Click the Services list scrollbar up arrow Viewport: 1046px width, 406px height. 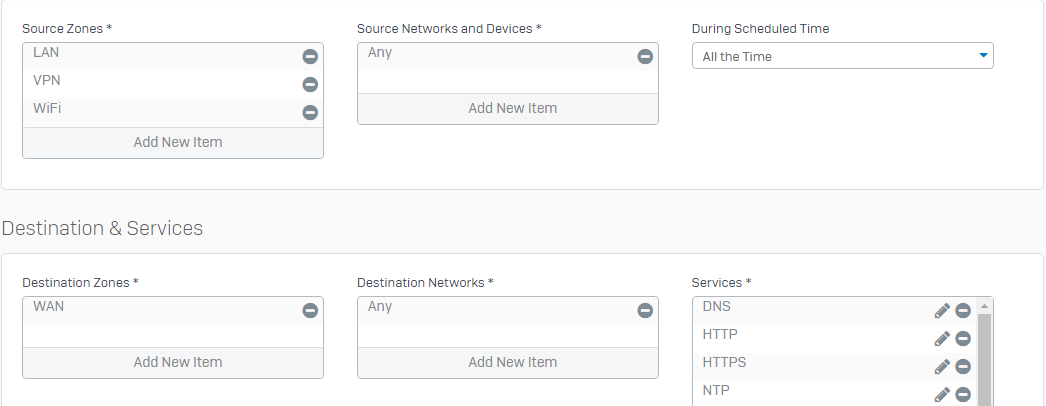point(984,306)
